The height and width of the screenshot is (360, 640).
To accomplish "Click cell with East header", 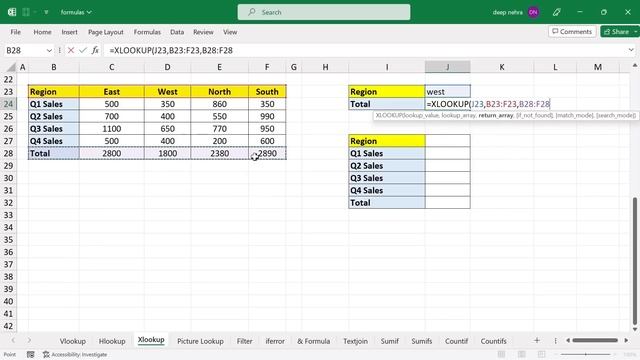I will [x=111, y=92].
